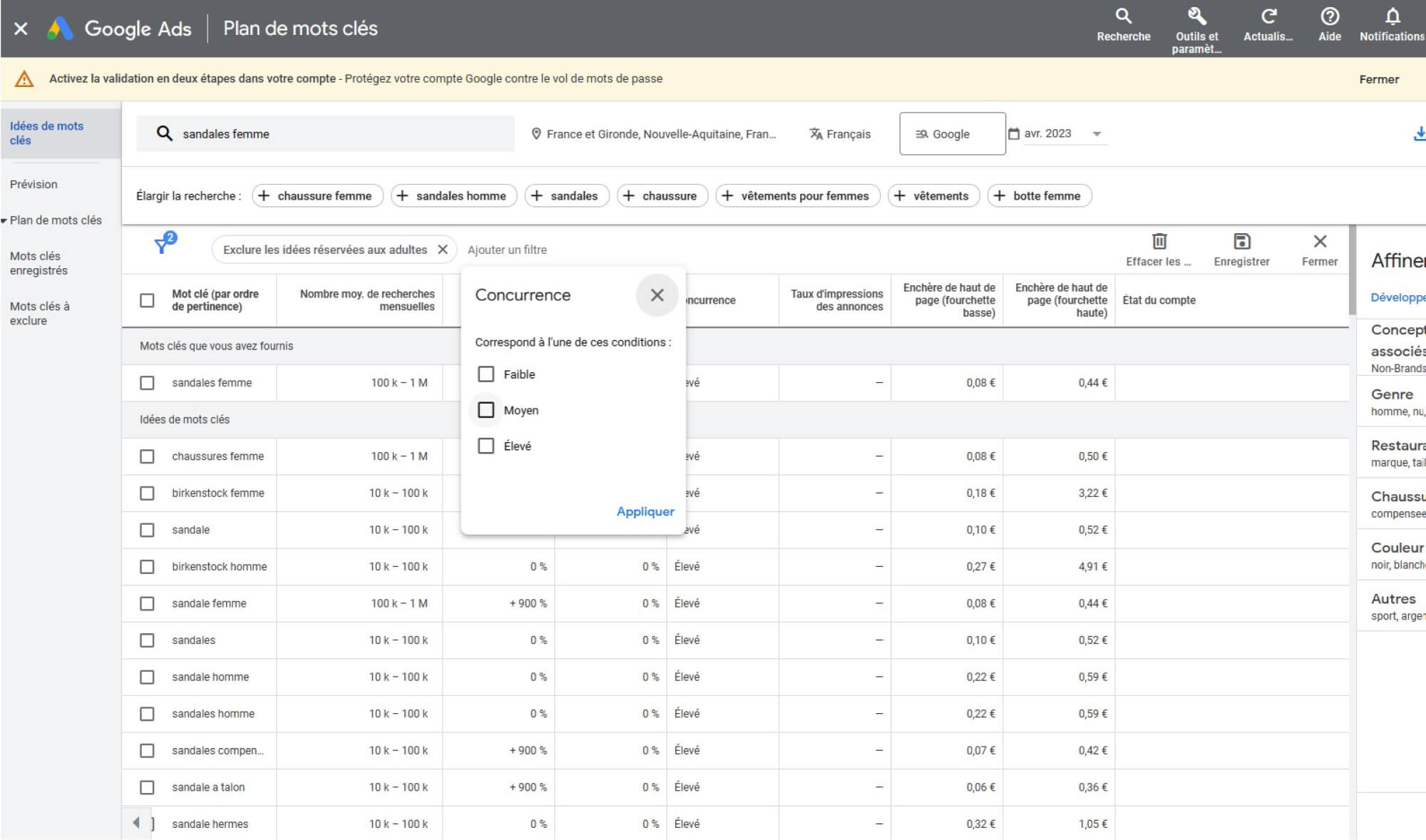
Task: Click the filter funnel icon showing 2 filters
Action: [164, 245]
